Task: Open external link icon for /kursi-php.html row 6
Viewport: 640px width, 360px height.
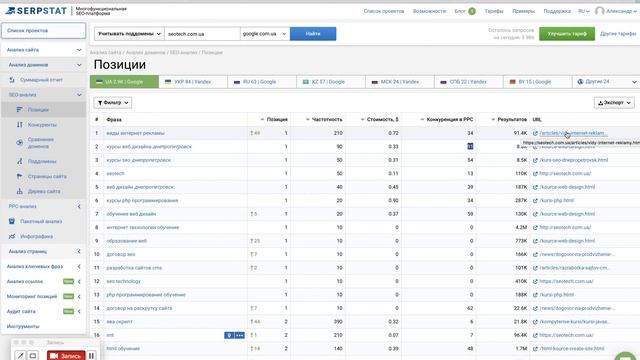Action: coord(535,200)
